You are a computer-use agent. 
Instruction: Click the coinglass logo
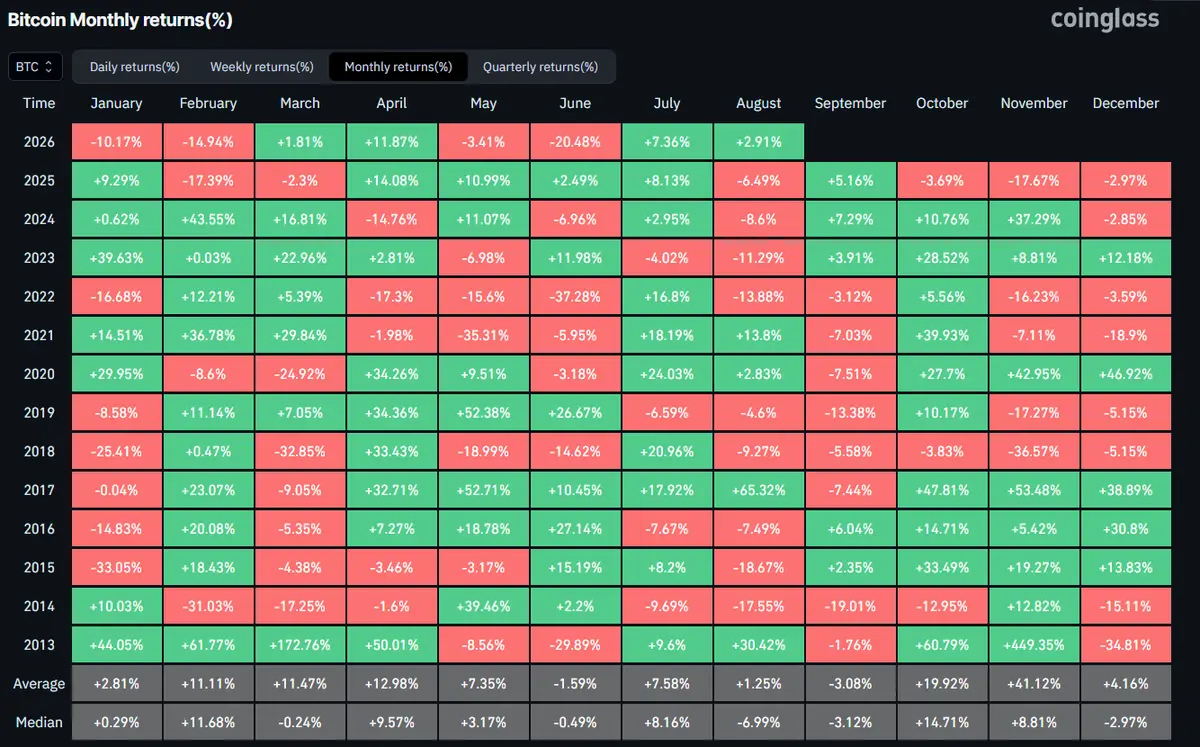pyautogui.click(x=1105, y=19)
